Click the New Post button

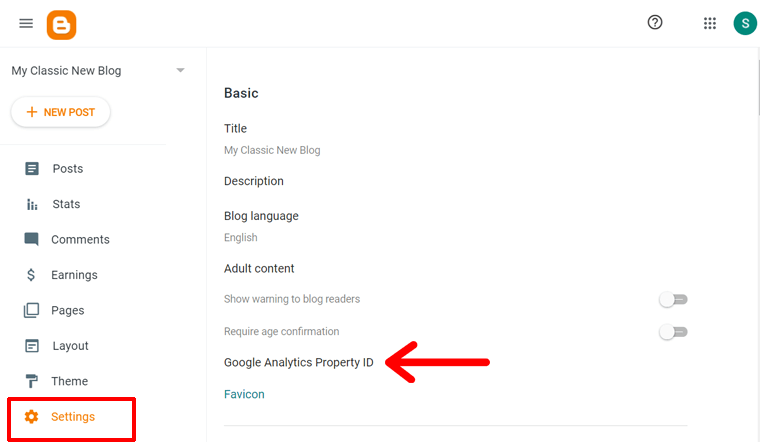coord(61,112)
